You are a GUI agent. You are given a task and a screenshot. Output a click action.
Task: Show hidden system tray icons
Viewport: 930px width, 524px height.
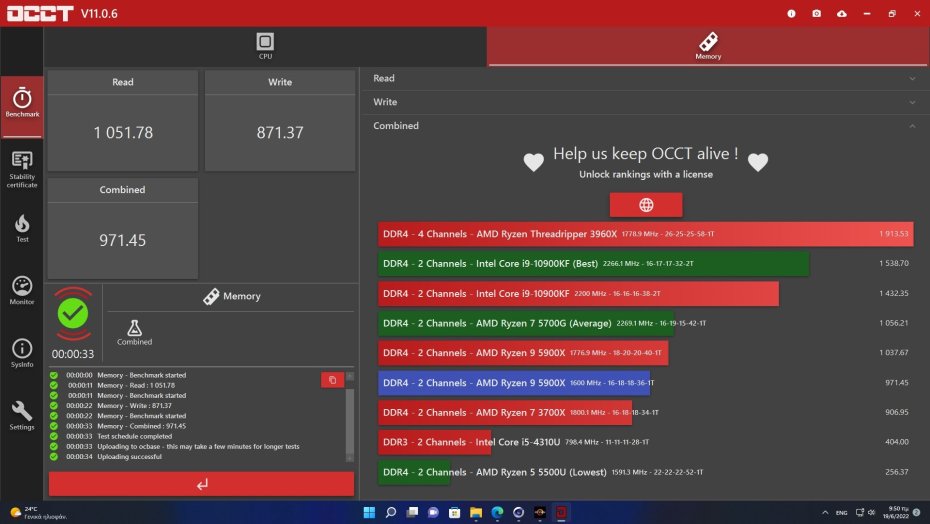tap(825, 513)
